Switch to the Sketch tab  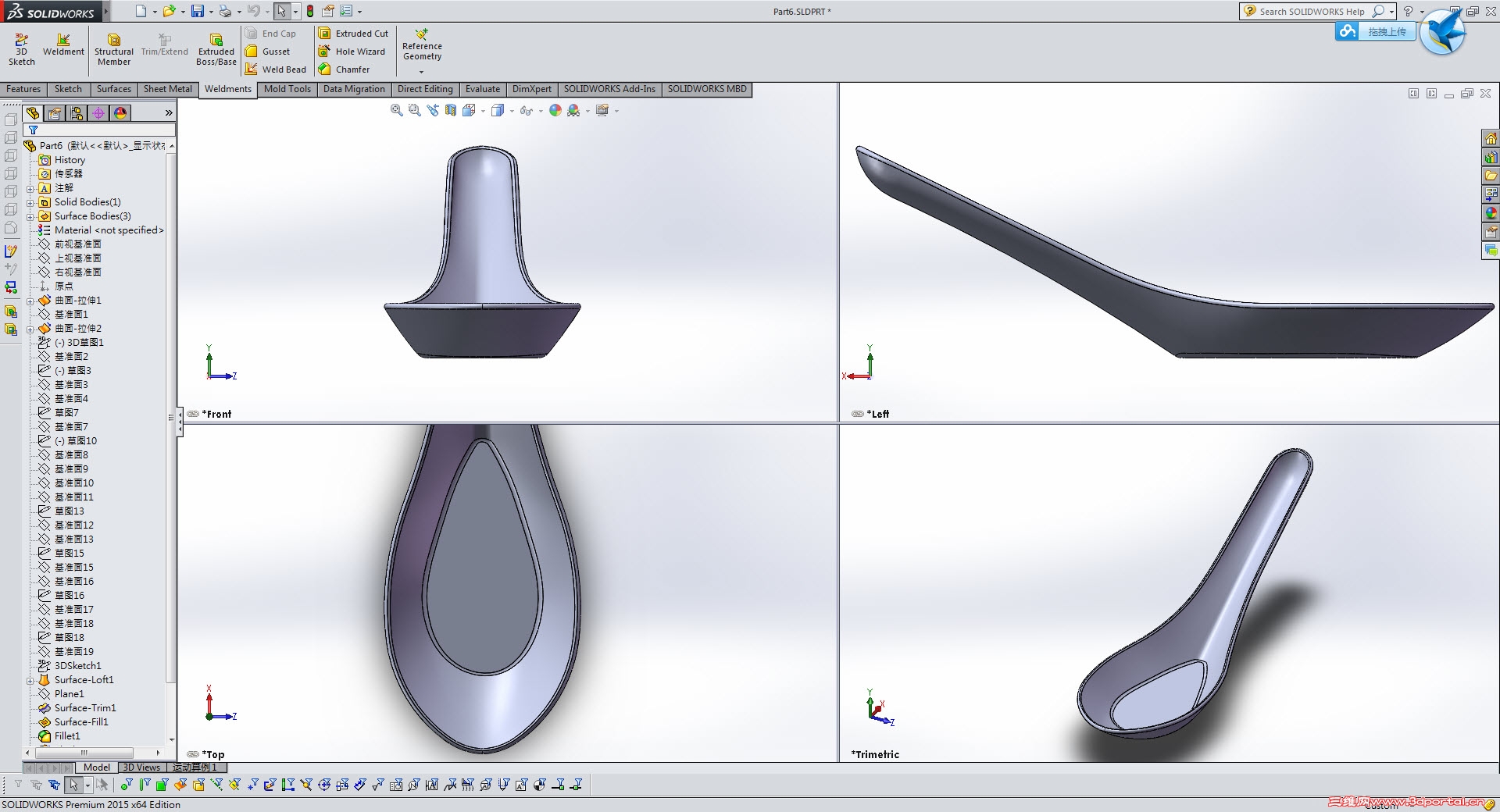68,89
